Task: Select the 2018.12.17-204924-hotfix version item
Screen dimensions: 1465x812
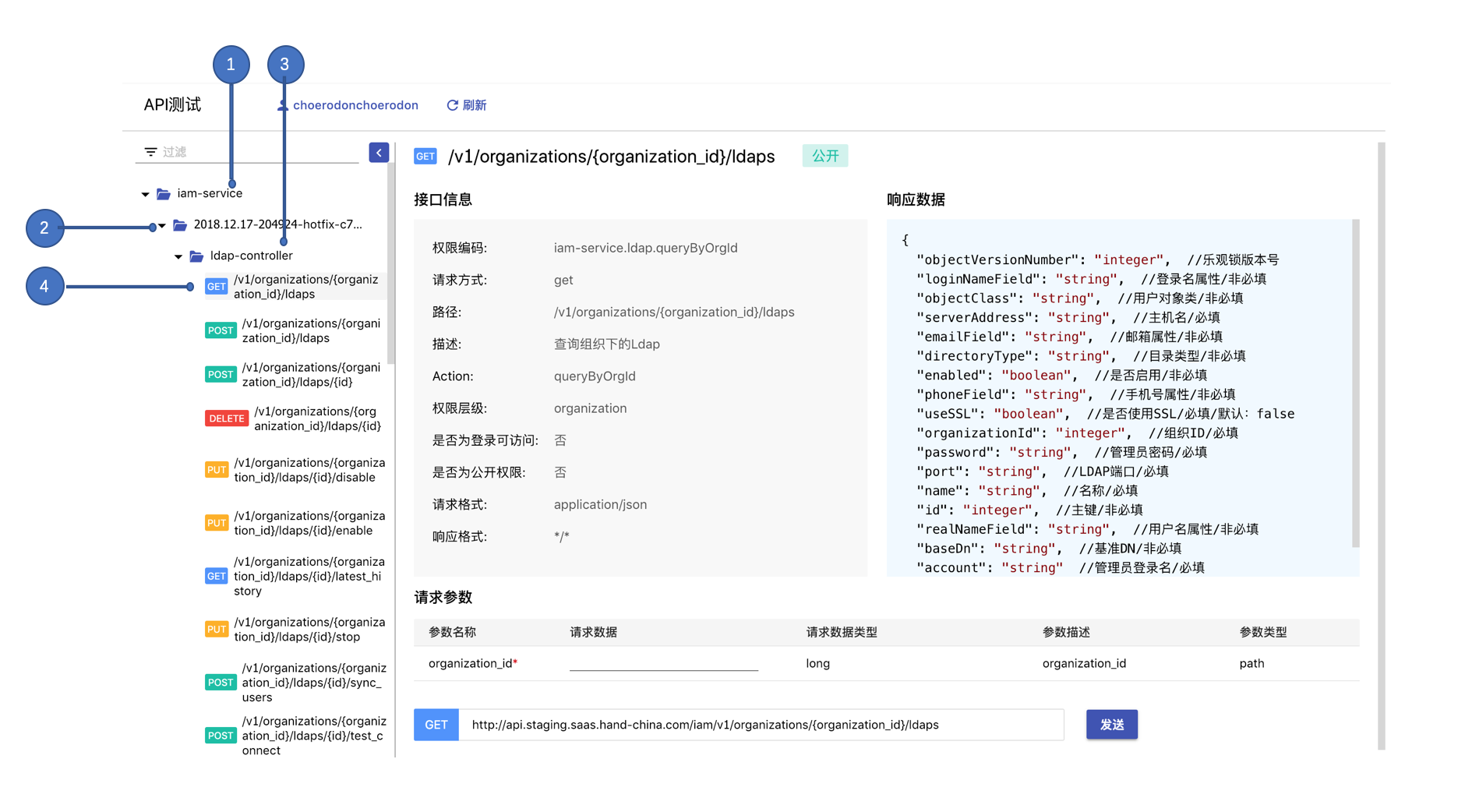Action: coord(277,224)
